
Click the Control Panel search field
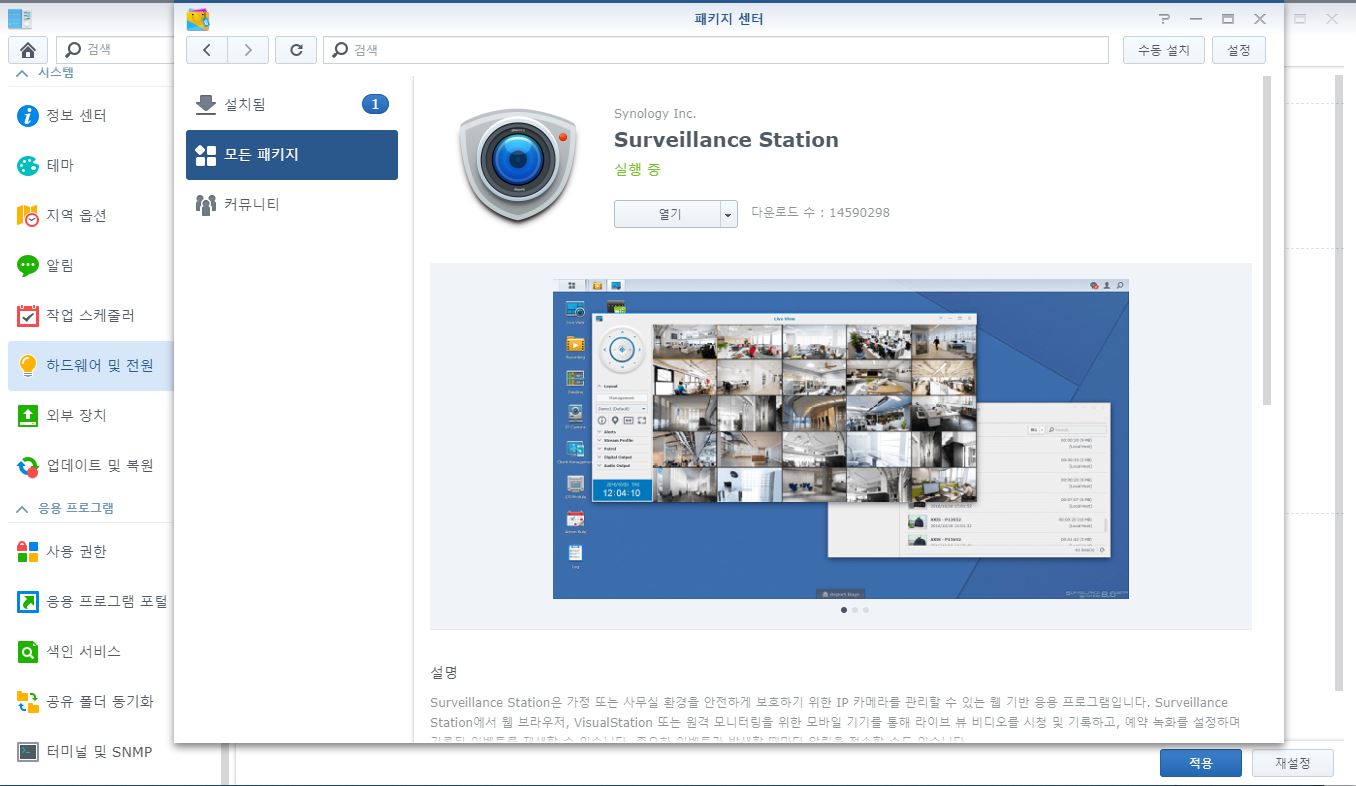(x=115, y=50)
